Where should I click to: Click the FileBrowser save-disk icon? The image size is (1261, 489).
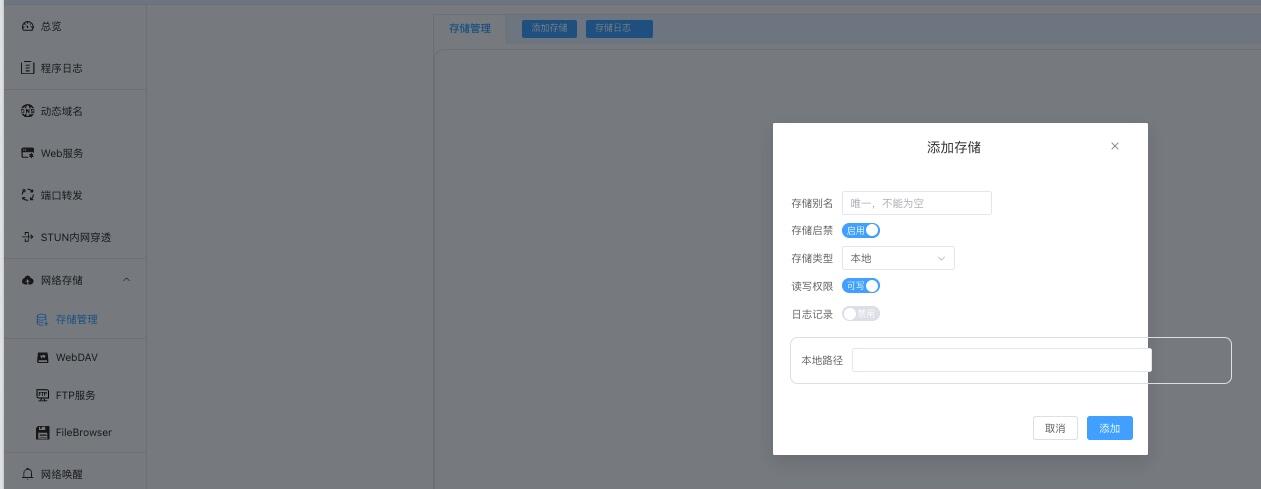pos(42,432)
